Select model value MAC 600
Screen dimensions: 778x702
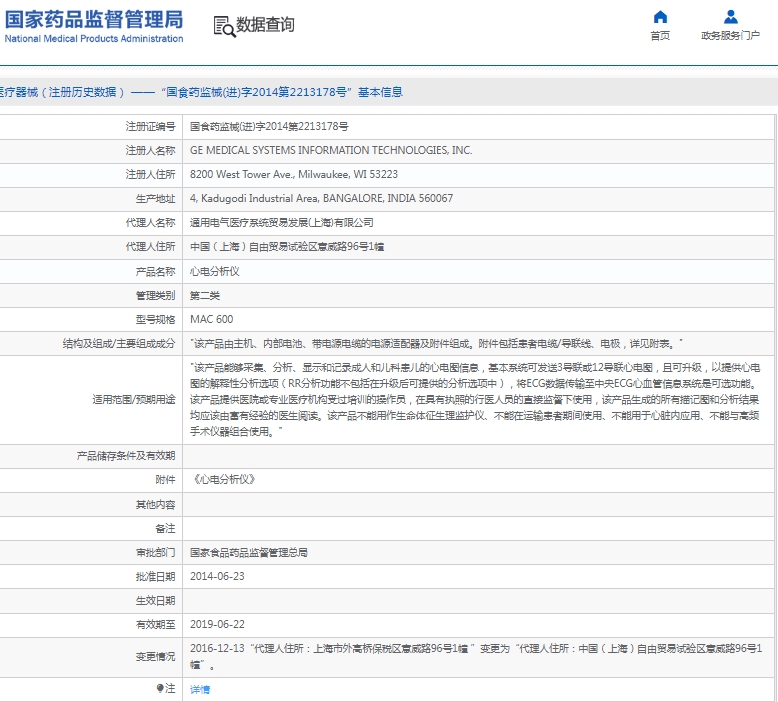pos(211,319)
